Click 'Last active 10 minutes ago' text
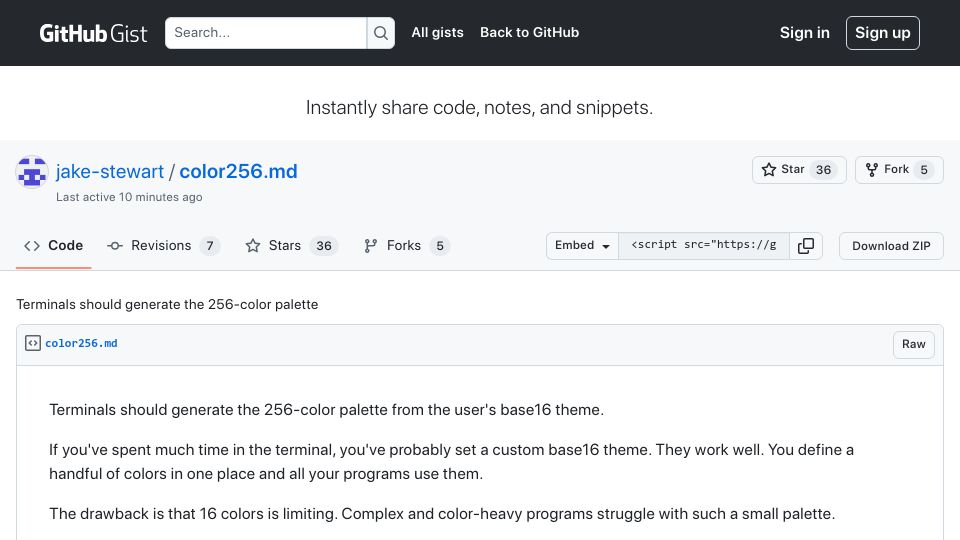 coord(129,197)
